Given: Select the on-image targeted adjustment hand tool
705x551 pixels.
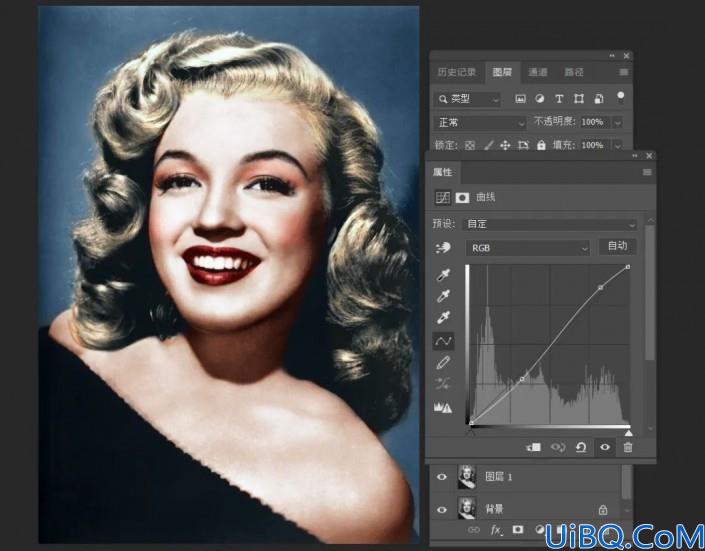Looking at the screenshot, I should [x=443, y=248].
